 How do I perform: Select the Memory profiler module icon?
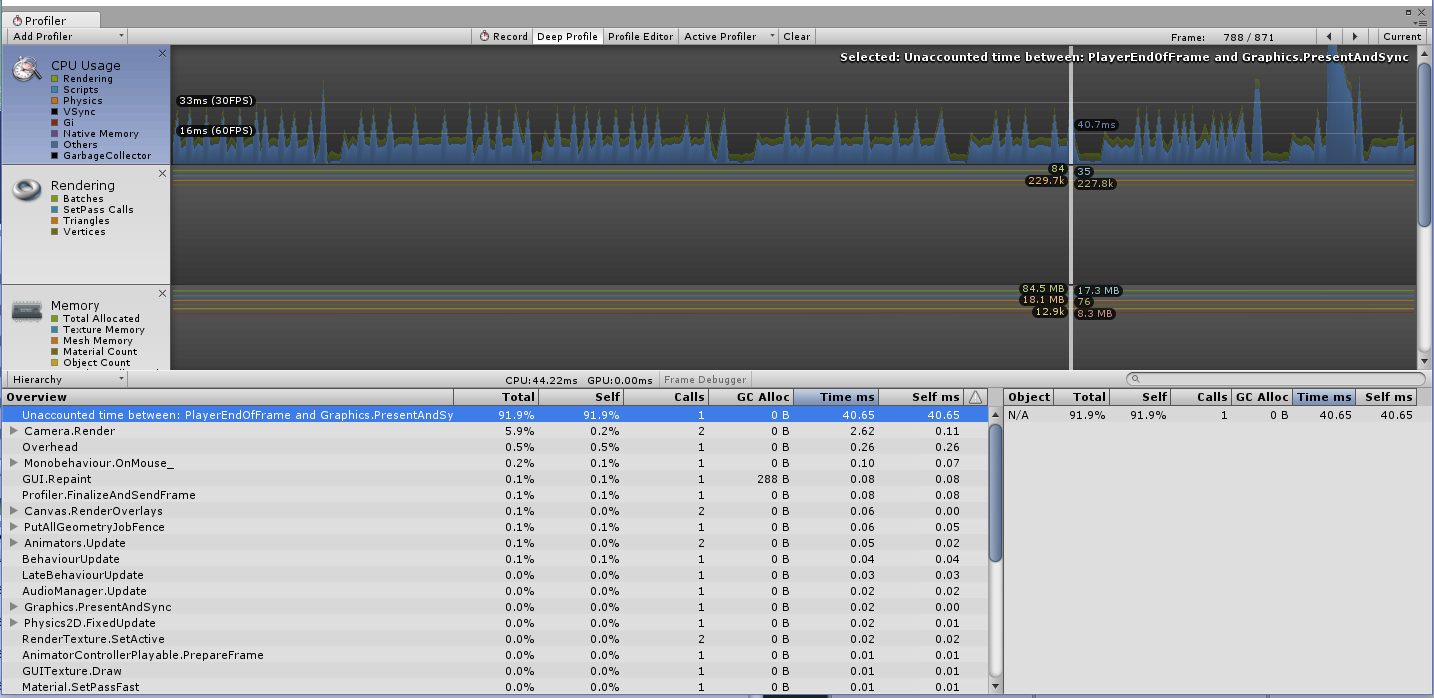(x=25, y=310)
